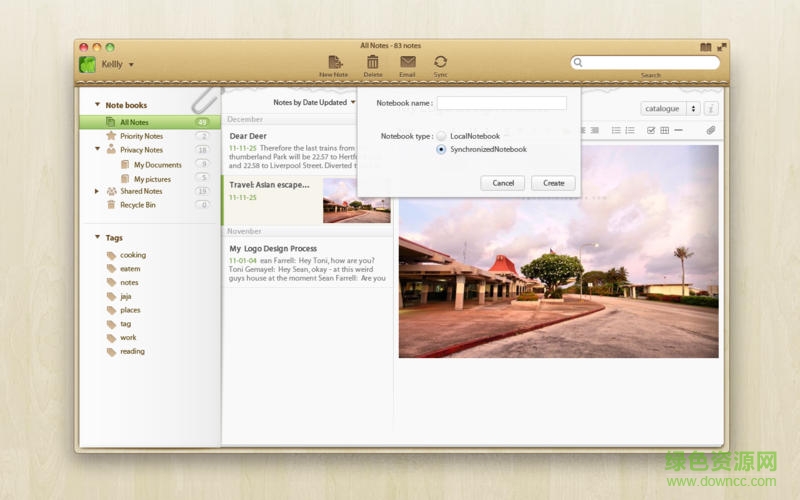The width and height of the screenshot is (800, 500).
Task: Insert a table using the table icon
Action: pos(664,130)
